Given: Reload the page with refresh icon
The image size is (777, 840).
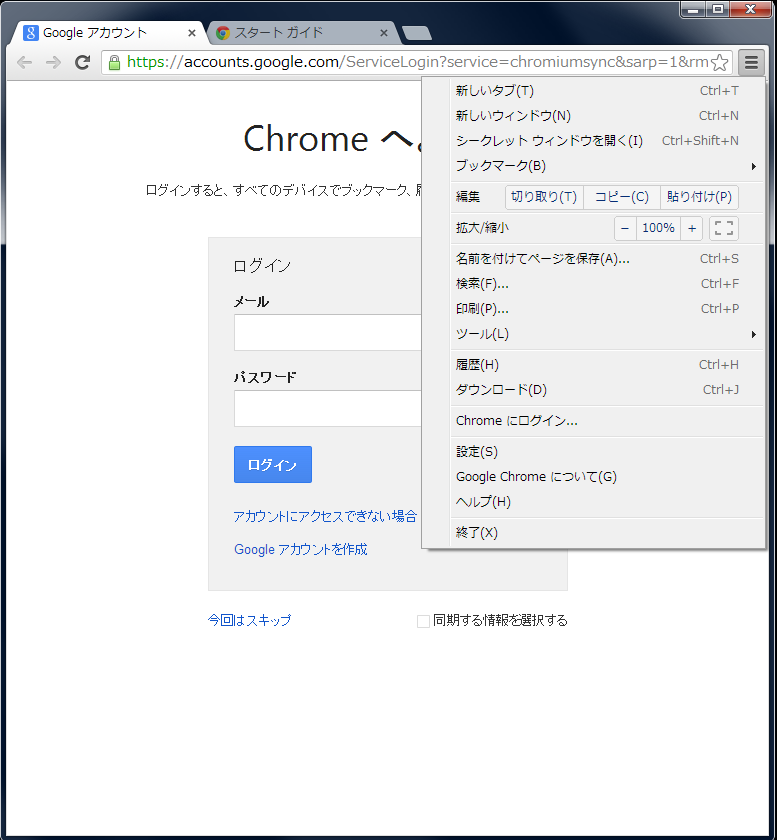Looking at the screenshot, I should pyautogui.click(x=82, y=63).
